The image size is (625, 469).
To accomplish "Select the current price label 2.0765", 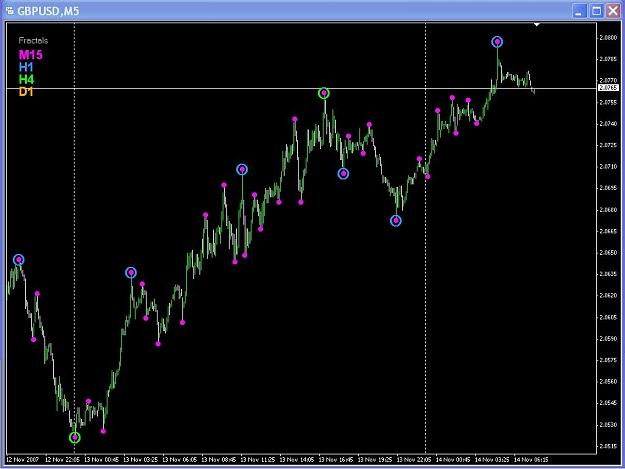I will 608,88.
